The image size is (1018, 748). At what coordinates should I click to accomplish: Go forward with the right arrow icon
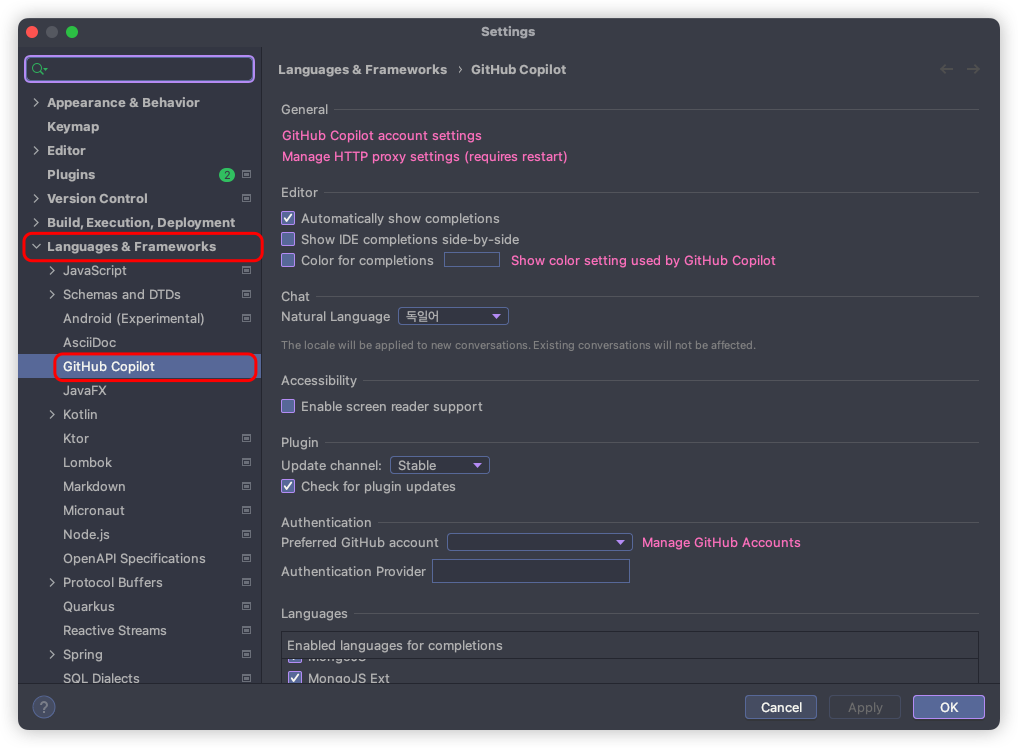point(973,69)
